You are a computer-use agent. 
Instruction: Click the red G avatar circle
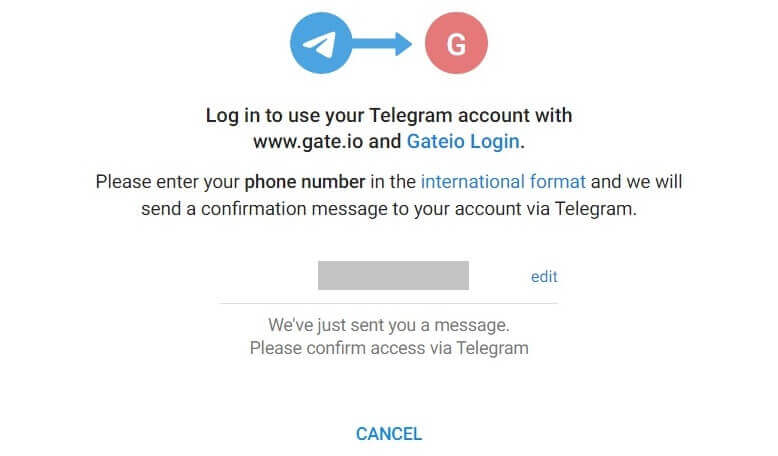tap(455, 43)
